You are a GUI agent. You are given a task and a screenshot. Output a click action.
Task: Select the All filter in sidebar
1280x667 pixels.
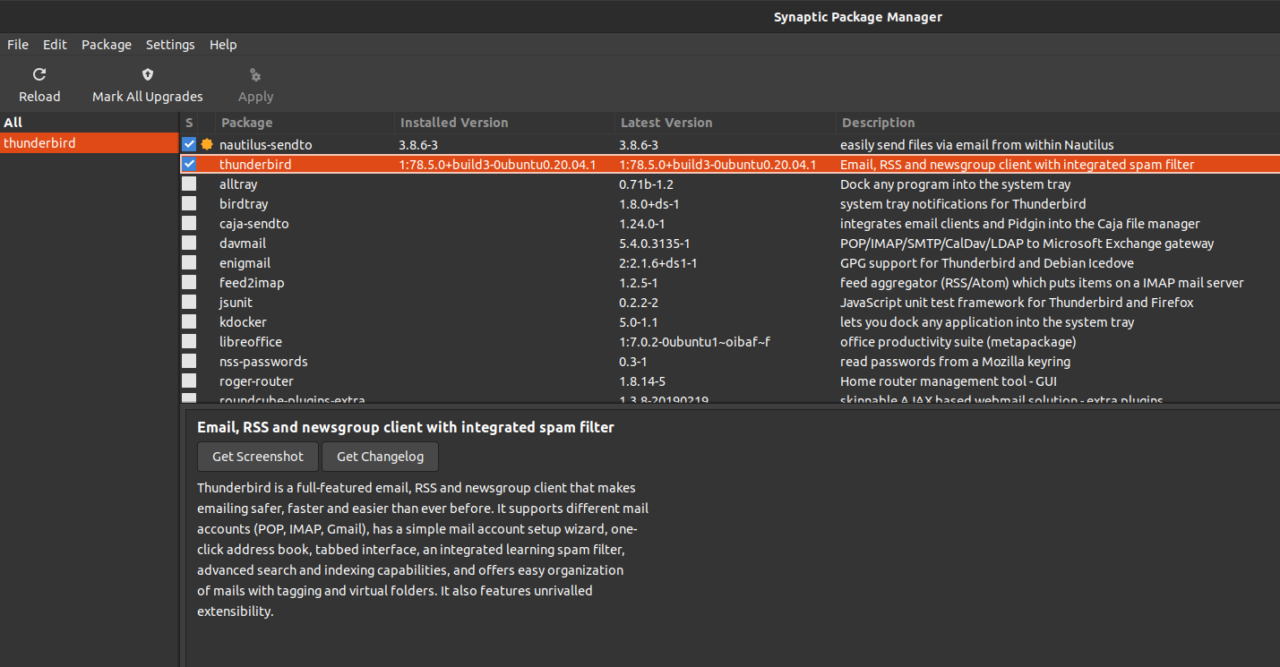89,123
